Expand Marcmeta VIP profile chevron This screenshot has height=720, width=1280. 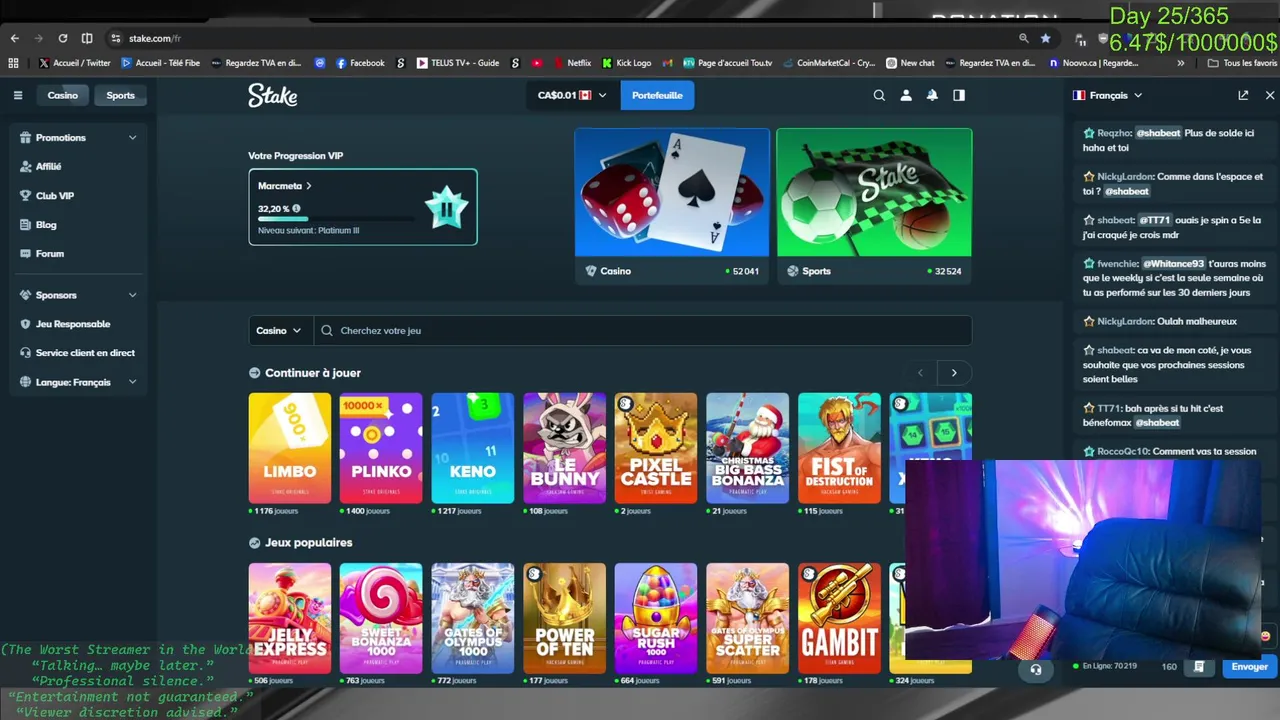tap(308, 186)
